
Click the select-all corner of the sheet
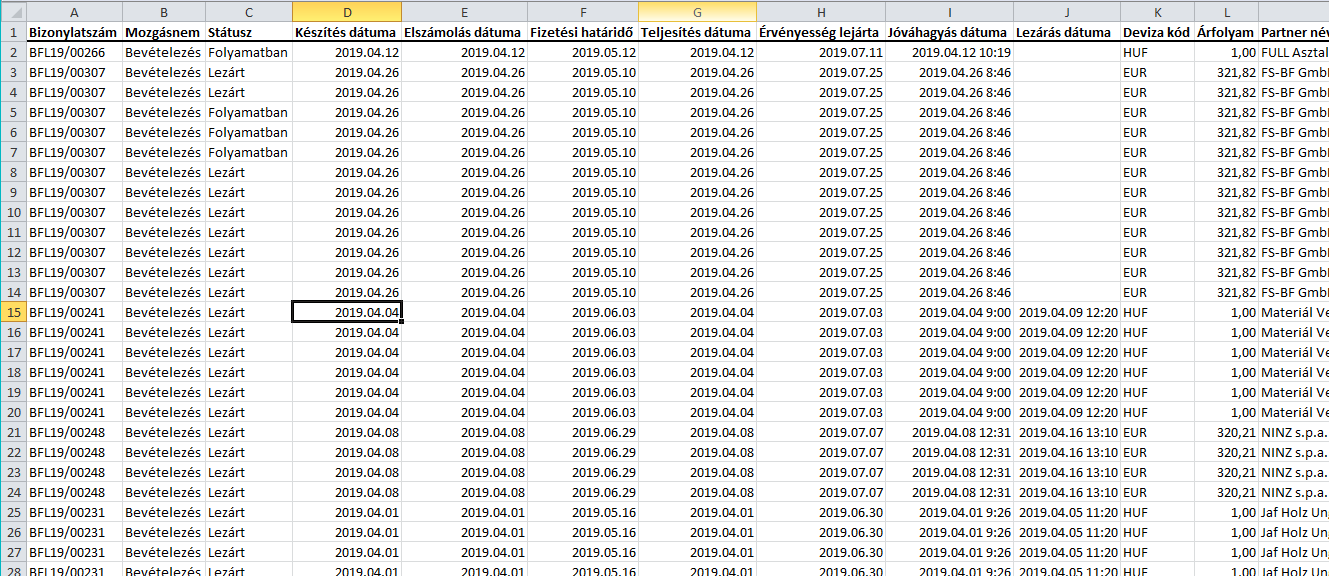coord(13,11)
